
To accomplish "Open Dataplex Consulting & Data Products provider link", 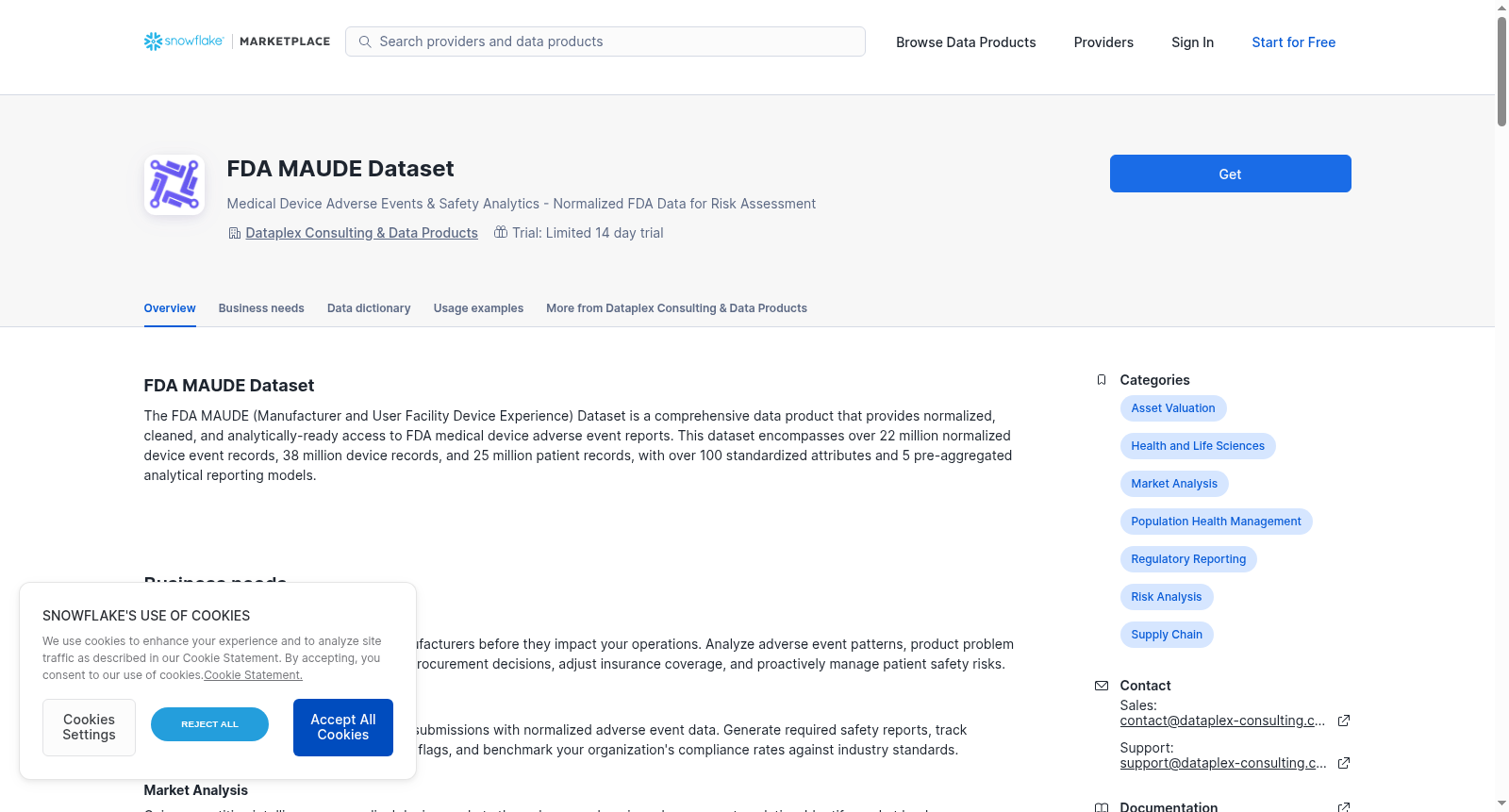I will click(361, 233).
